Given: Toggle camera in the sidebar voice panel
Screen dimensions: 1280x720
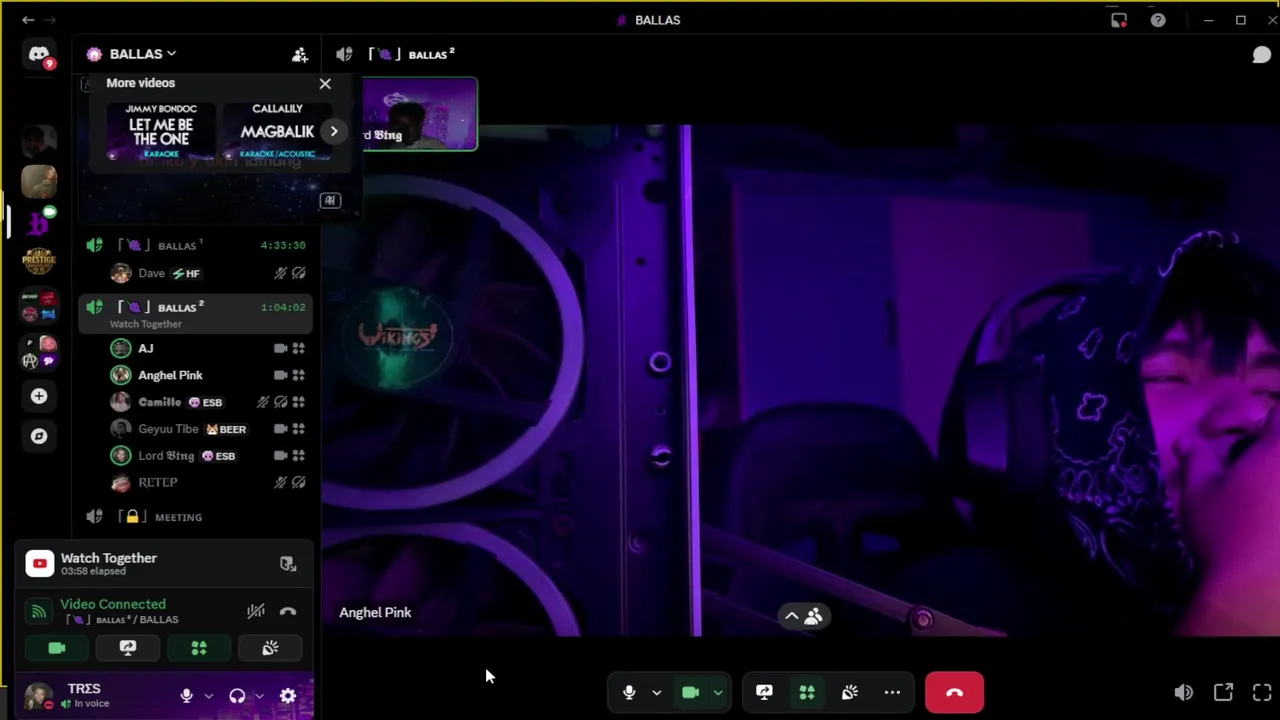Looking at the screenshot, I should pyautogui.click(x=57, y=648).
